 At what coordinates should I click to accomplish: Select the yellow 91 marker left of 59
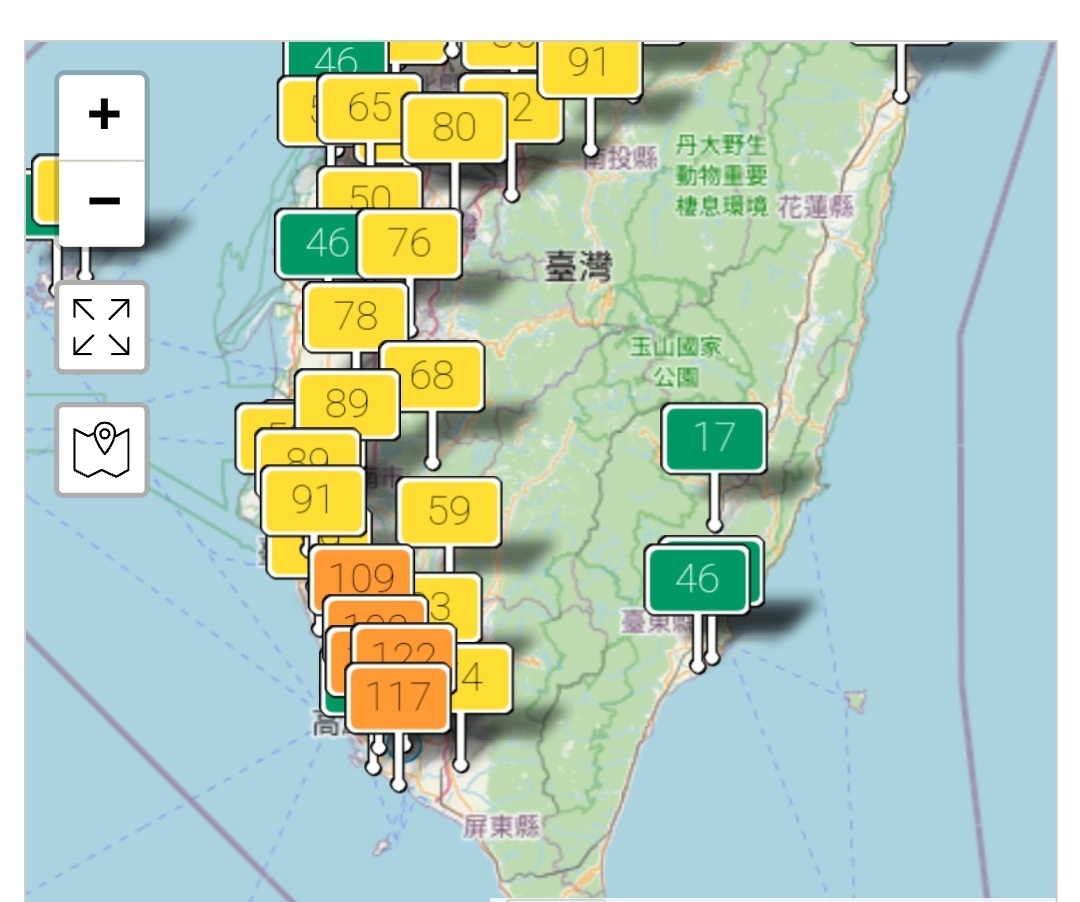point(311,499)
